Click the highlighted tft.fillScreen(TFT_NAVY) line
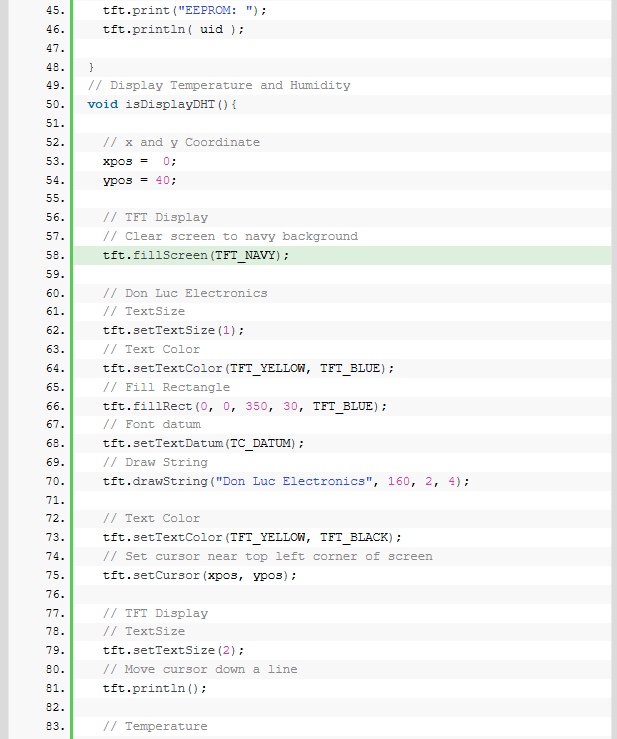 (x=196, y=255)
